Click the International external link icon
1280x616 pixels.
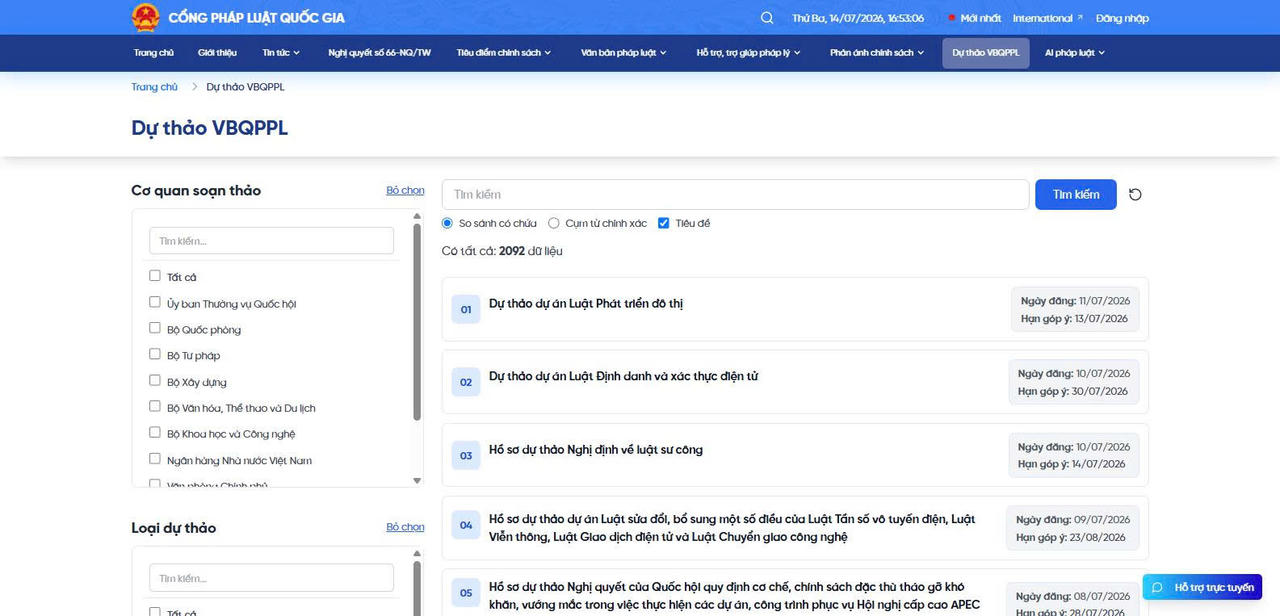1080,18
